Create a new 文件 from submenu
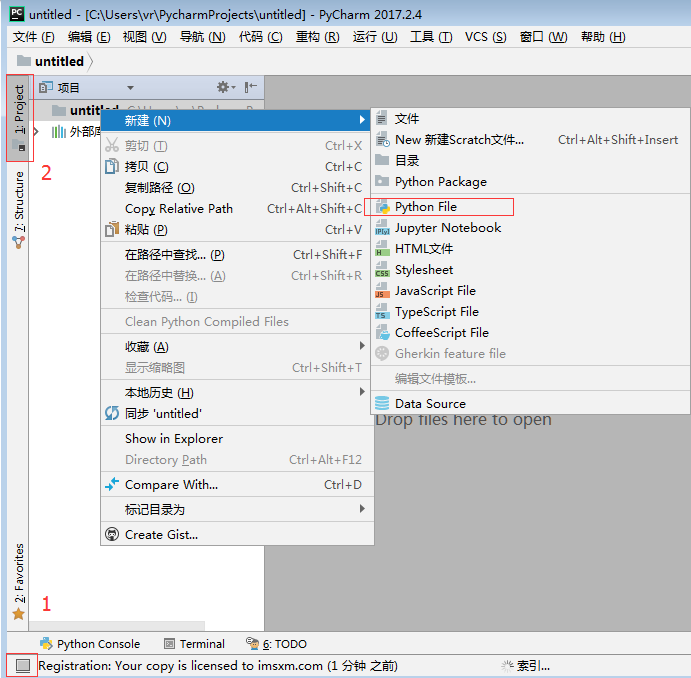This screenshot has height=678, width=691. click(530, 119)
